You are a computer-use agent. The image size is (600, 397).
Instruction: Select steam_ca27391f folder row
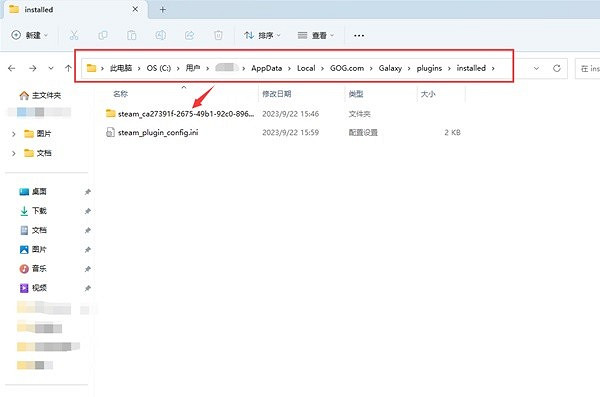(284, 114)
